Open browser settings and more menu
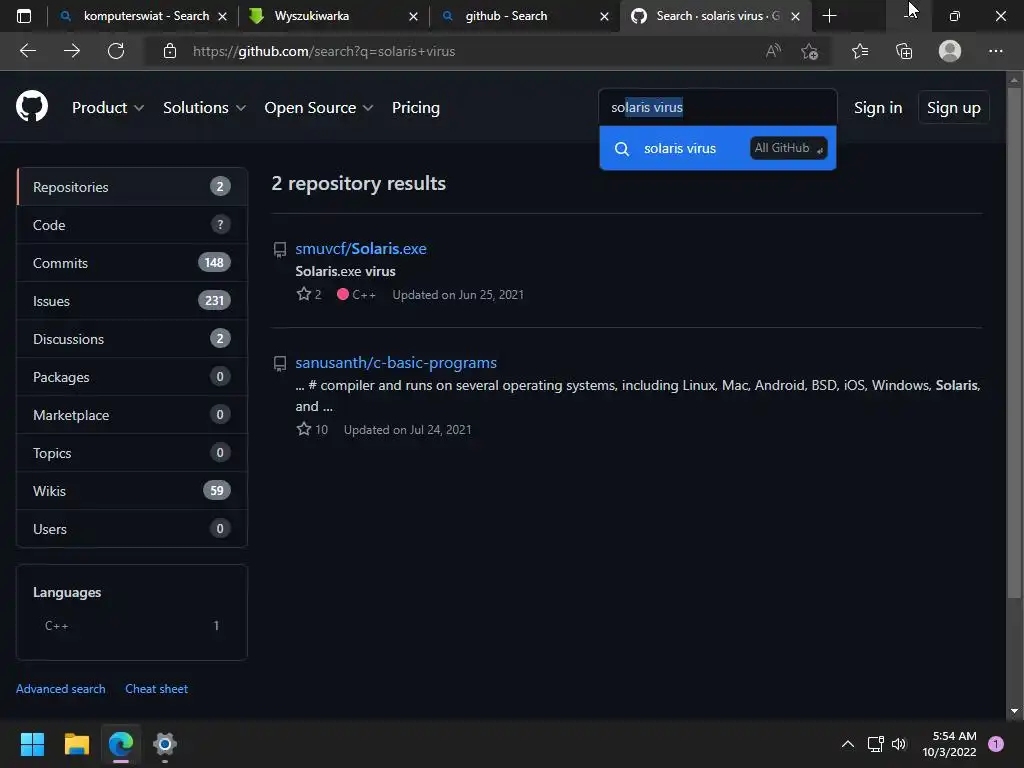Viewport: 1024px width, 768px height. click(x=995, y=51)
